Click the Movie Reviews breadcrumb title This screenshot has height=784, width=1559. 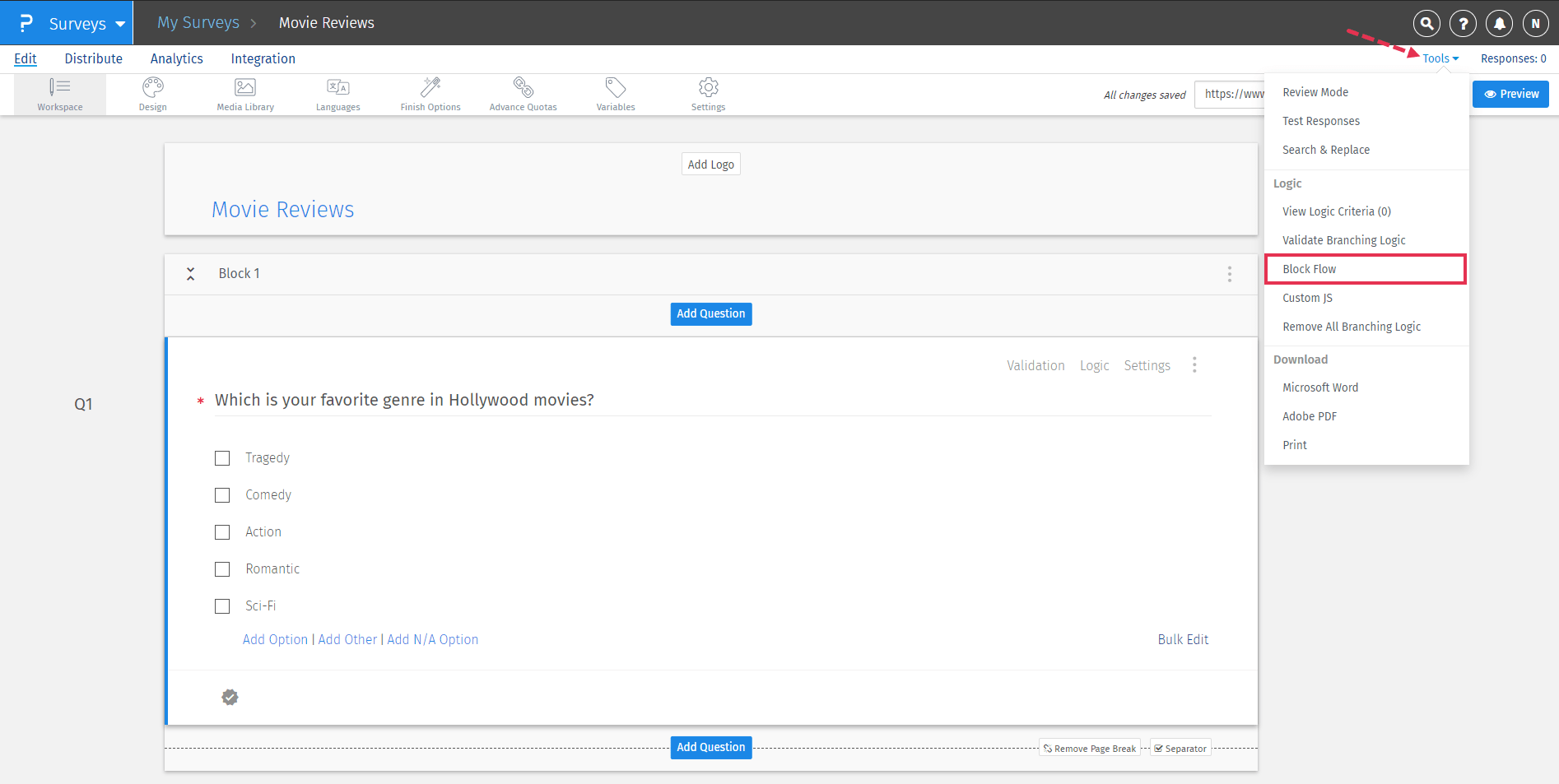tap(326, 23)
